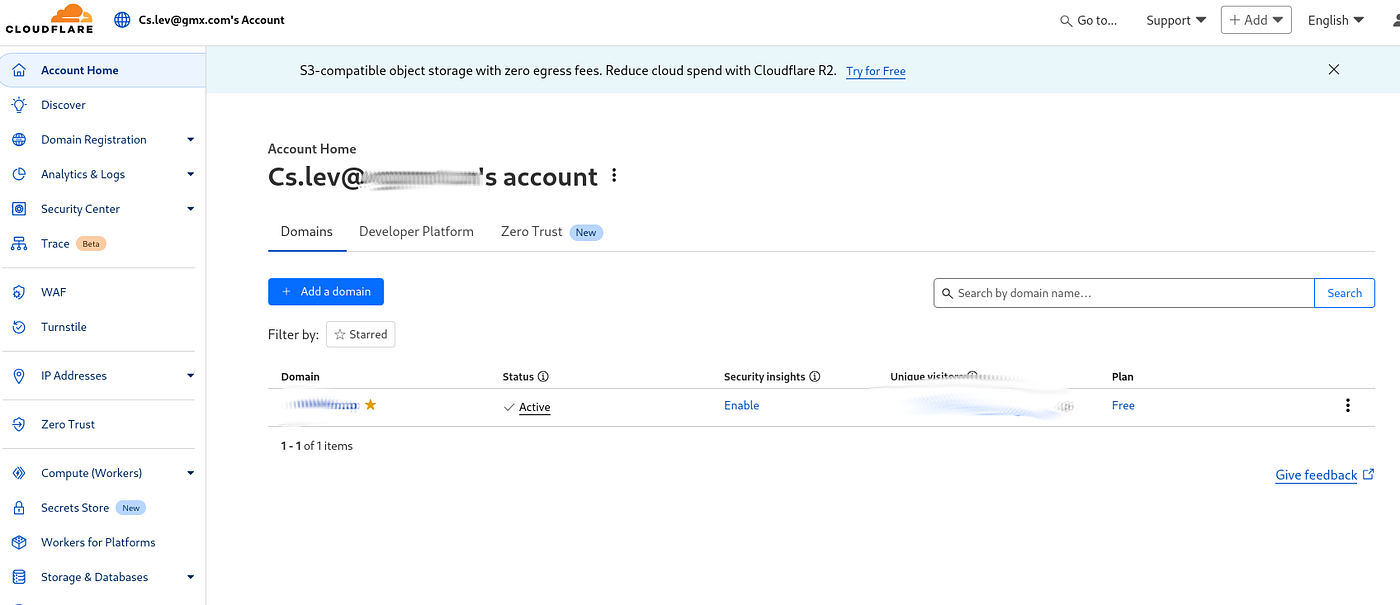Expand the Storage & Databases submenu arrow
The width and height of the screenshot is (1400, 605).
pos(190,577)
